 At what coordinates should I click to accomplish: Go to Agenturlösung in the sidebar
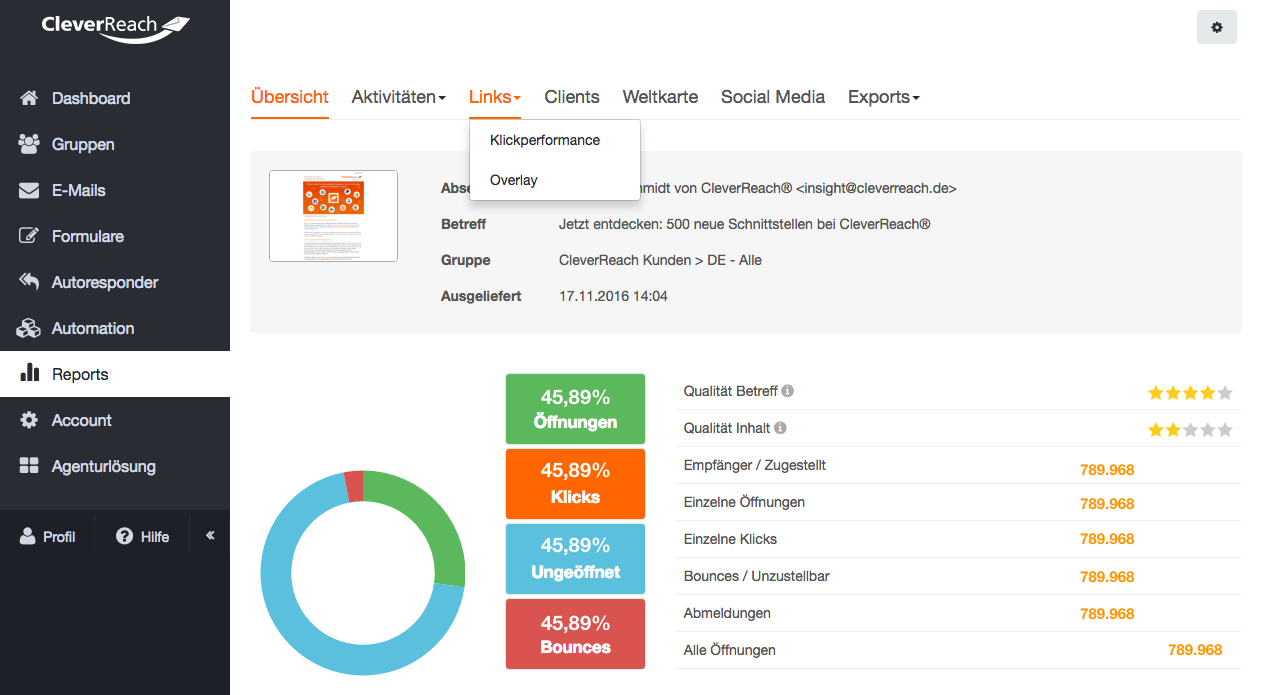pyautogui.click(x=115, y=466)
